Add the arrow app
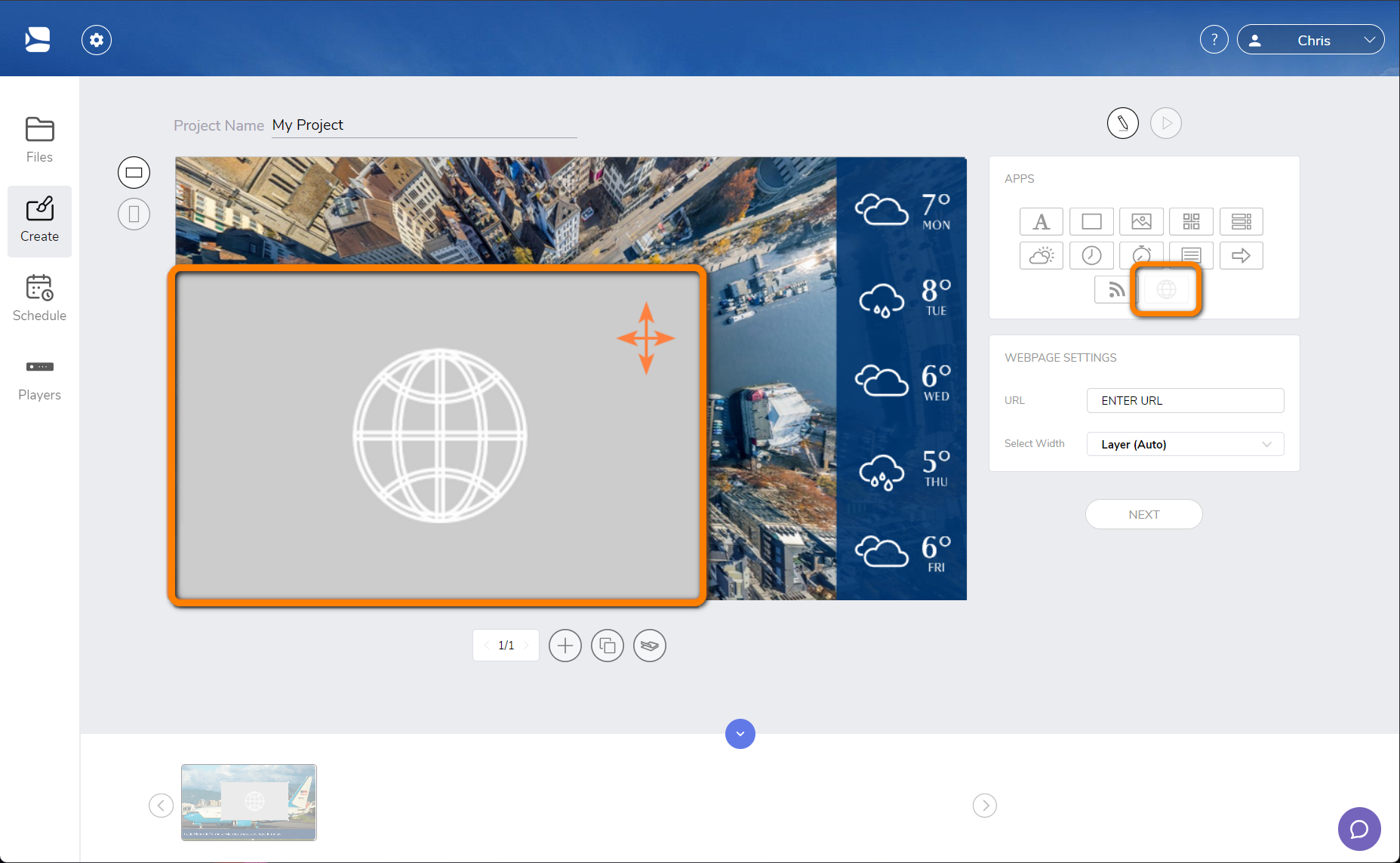1400x863 pixels. [x=1241, y=256]
